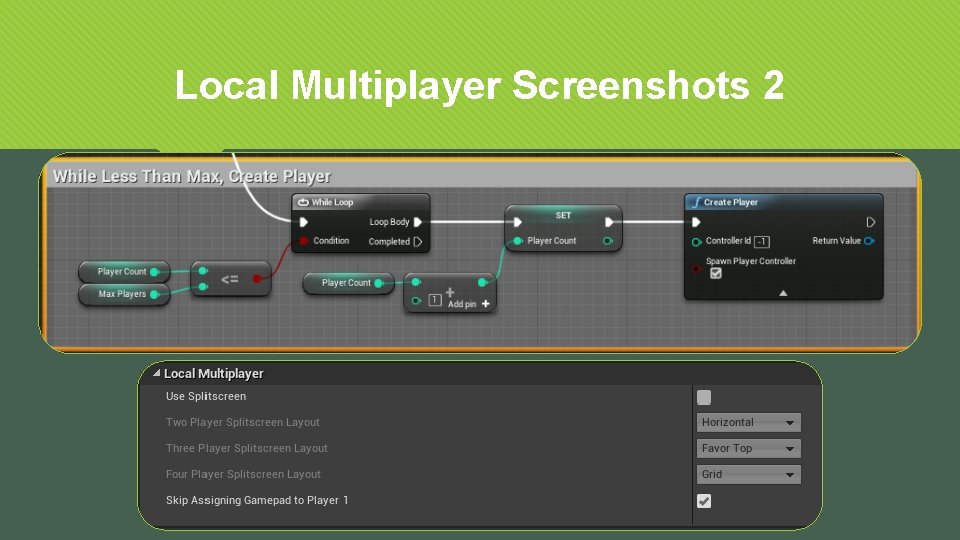The image size is (960, 540).
Task: Click the Use Splitscreen label
Action: click(206, 396)
